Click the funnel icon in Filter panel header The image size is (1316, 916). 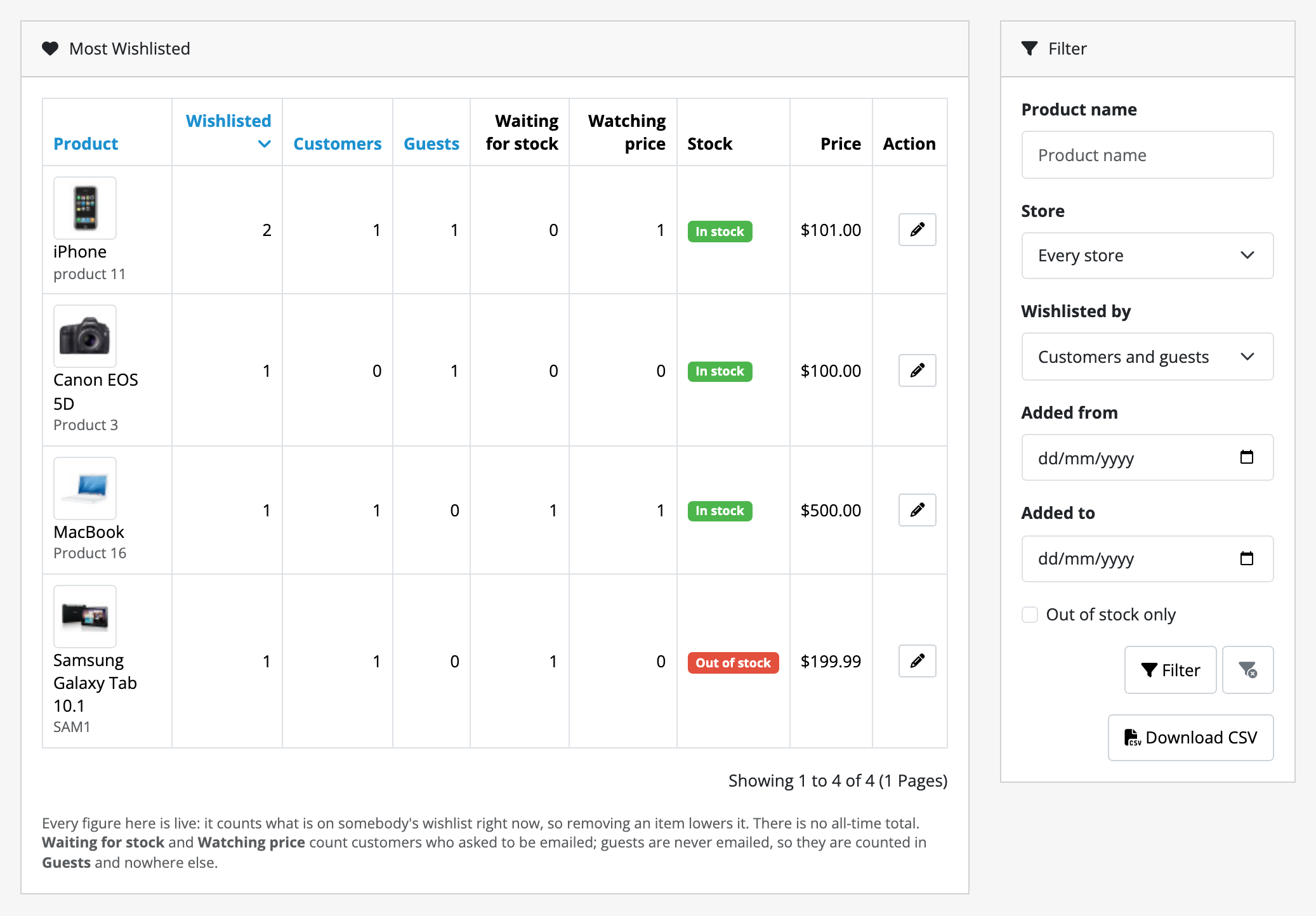click(x=1029, y=49)
